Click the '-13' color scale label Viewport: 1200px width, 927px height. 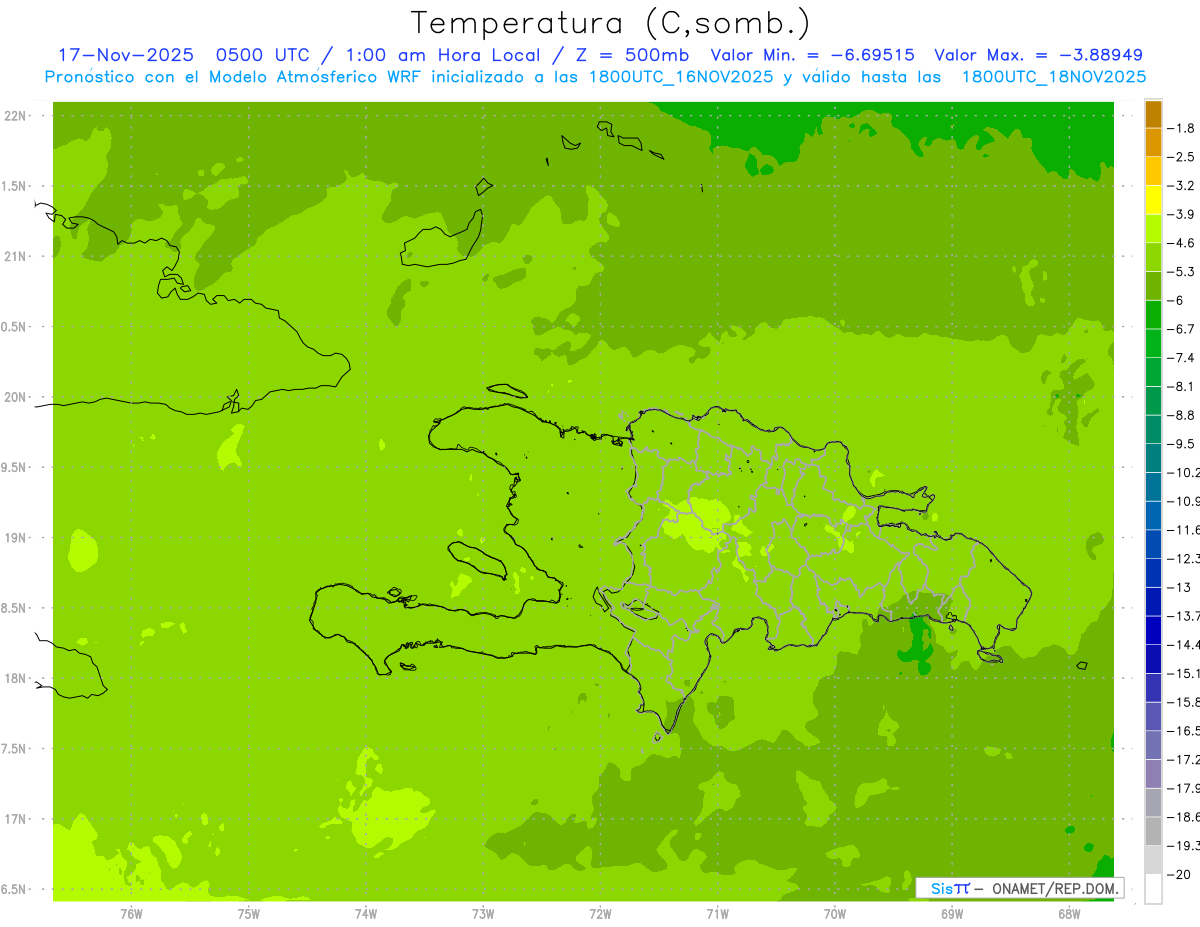[1180, 587]
